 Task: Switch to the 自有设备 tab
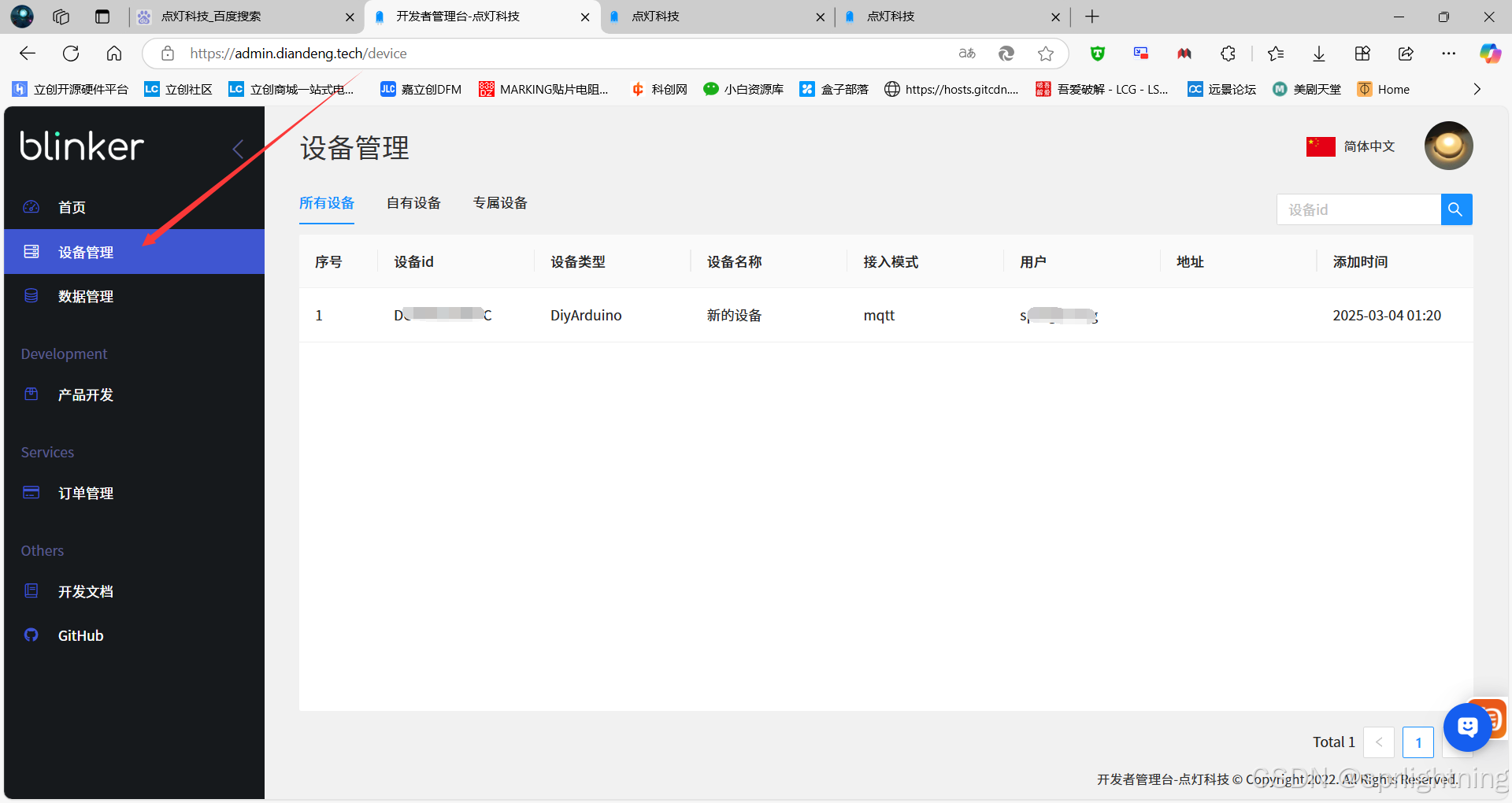[413, 203]
